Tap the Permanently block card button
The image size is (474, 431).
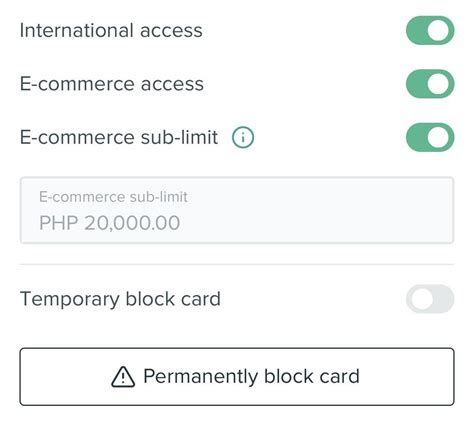click(237, 377)
